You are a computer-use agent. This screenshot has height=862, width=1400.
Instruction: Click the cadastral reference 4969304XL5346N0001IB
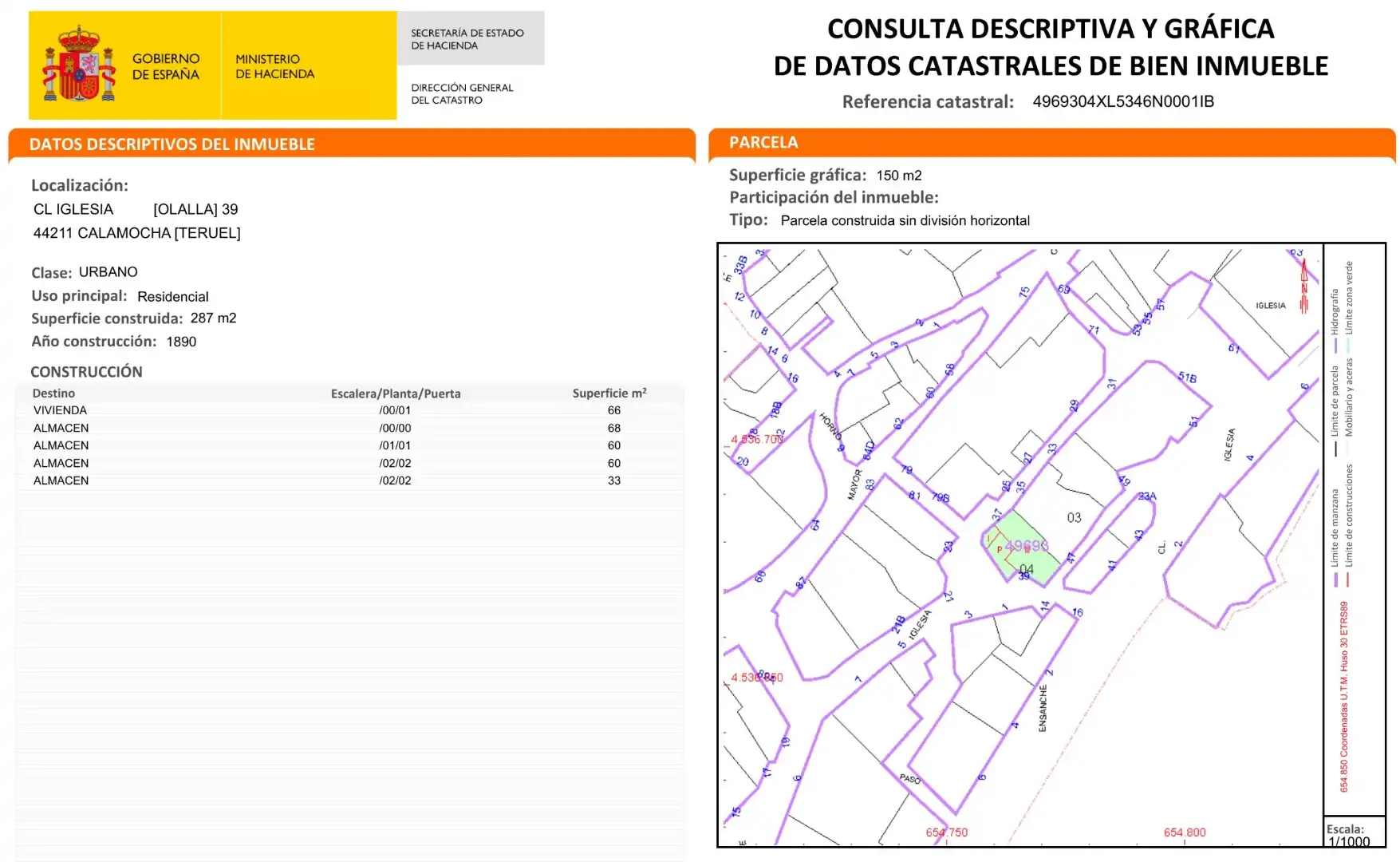[x=1123, y=101]
